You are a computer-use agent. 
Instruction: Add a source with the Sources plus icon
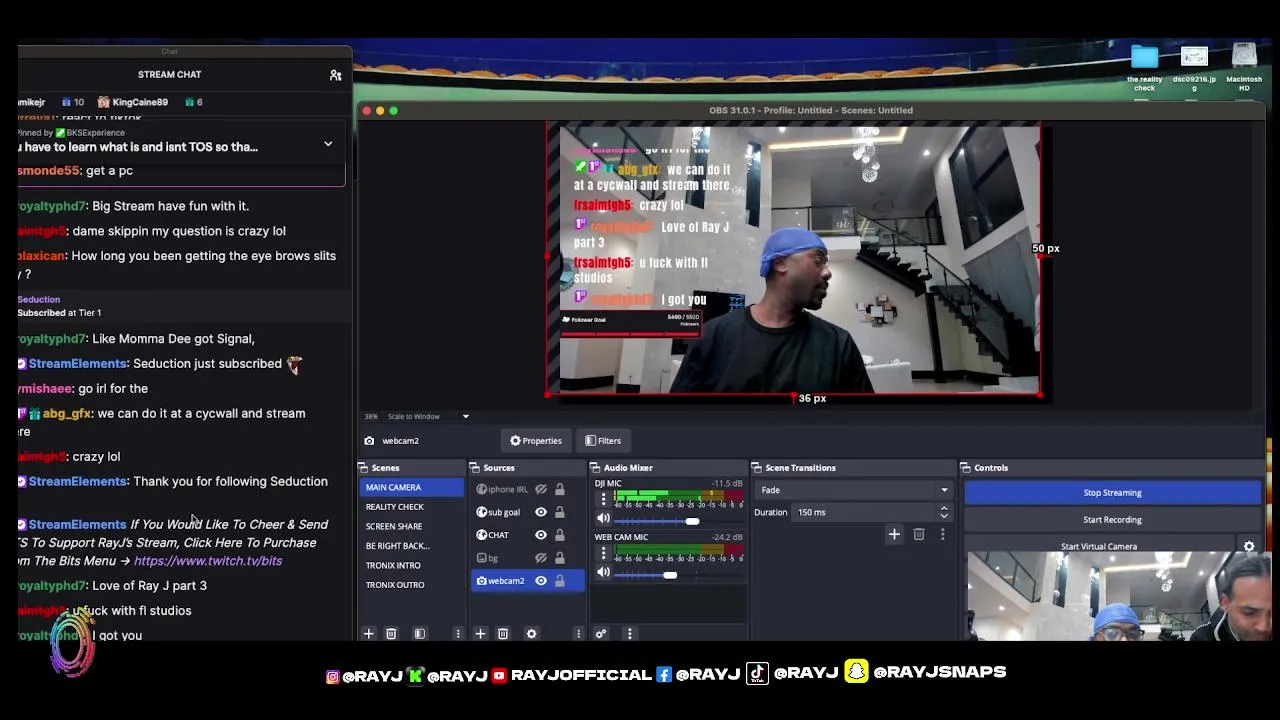(480, 634)
